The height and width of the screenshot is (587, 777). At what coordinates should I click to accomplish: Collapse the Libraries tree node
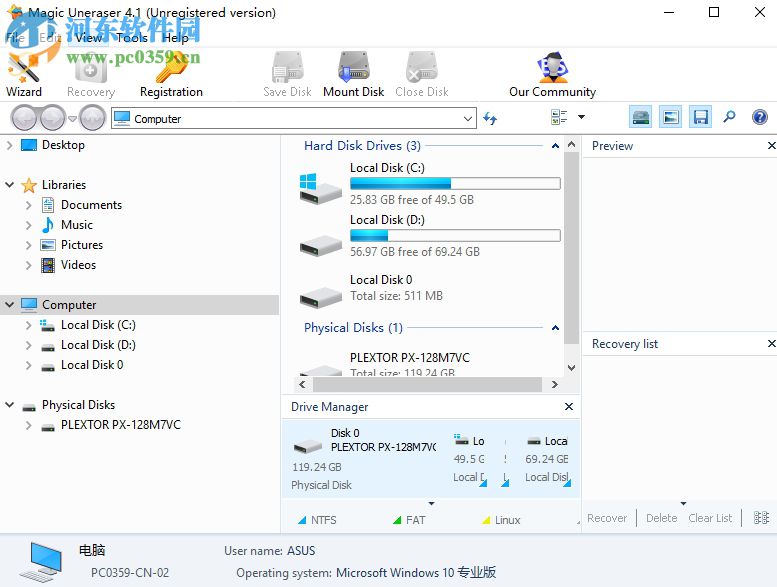pyautogui.click(x=9, y=185)
